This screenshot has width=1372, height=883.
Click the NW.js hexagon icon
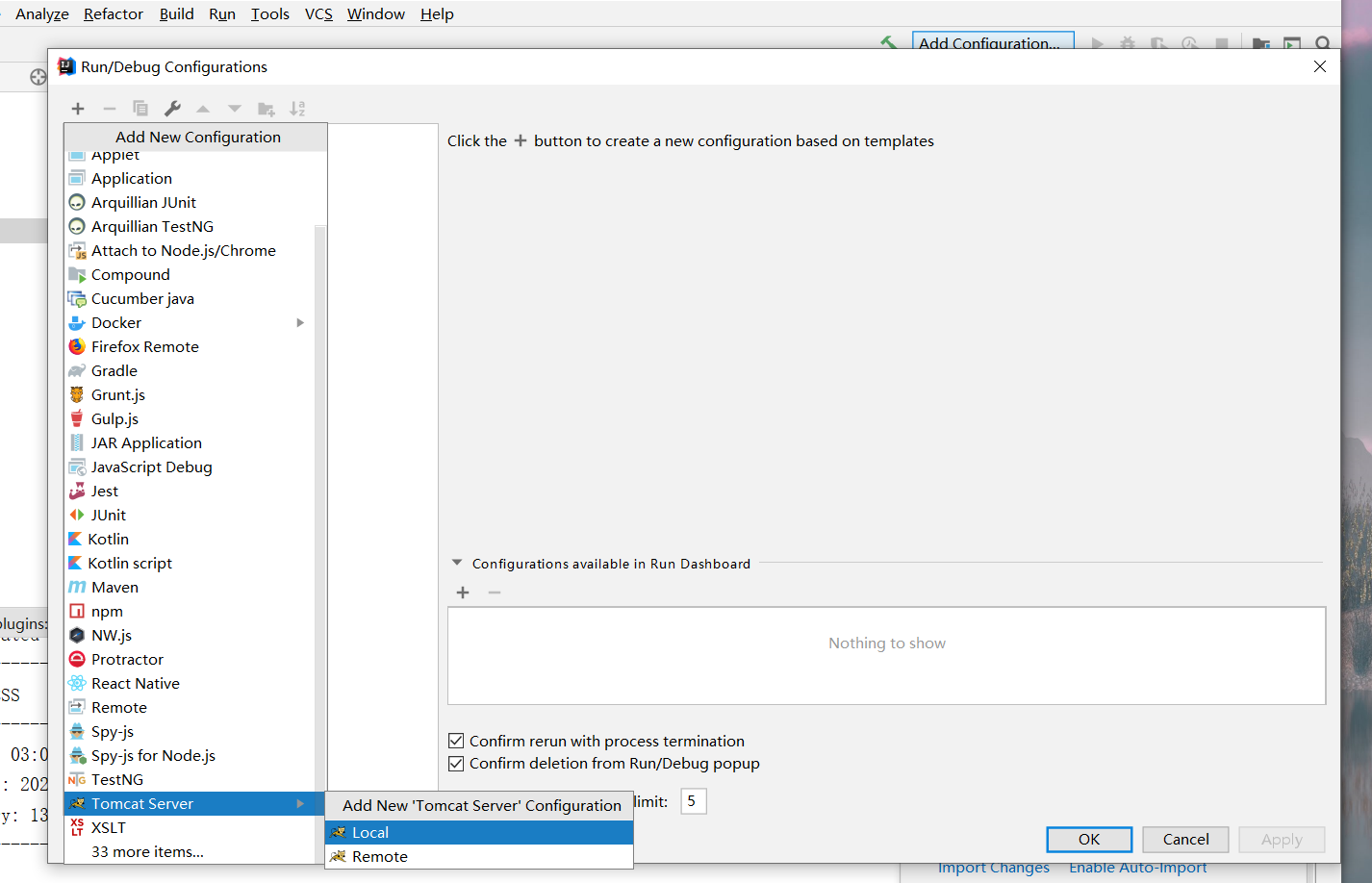(x=77, y=635)
